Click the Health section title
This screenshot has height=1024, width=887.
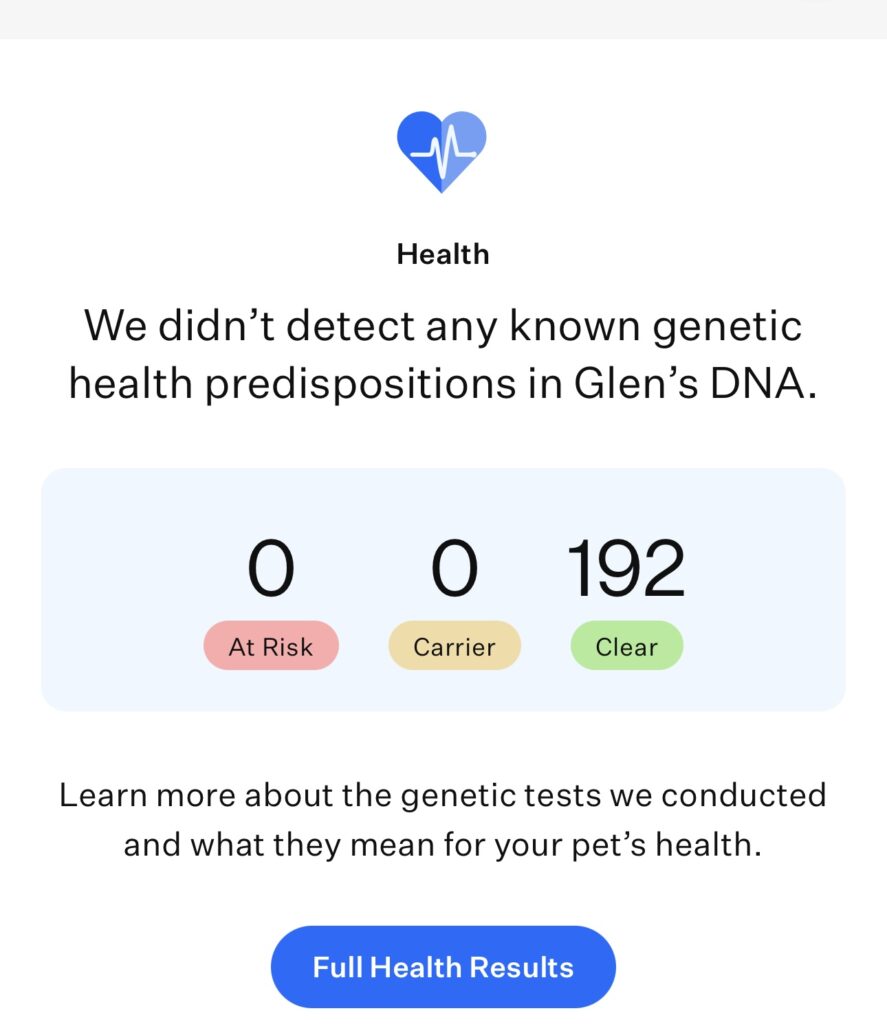click(x=443, y=254)
